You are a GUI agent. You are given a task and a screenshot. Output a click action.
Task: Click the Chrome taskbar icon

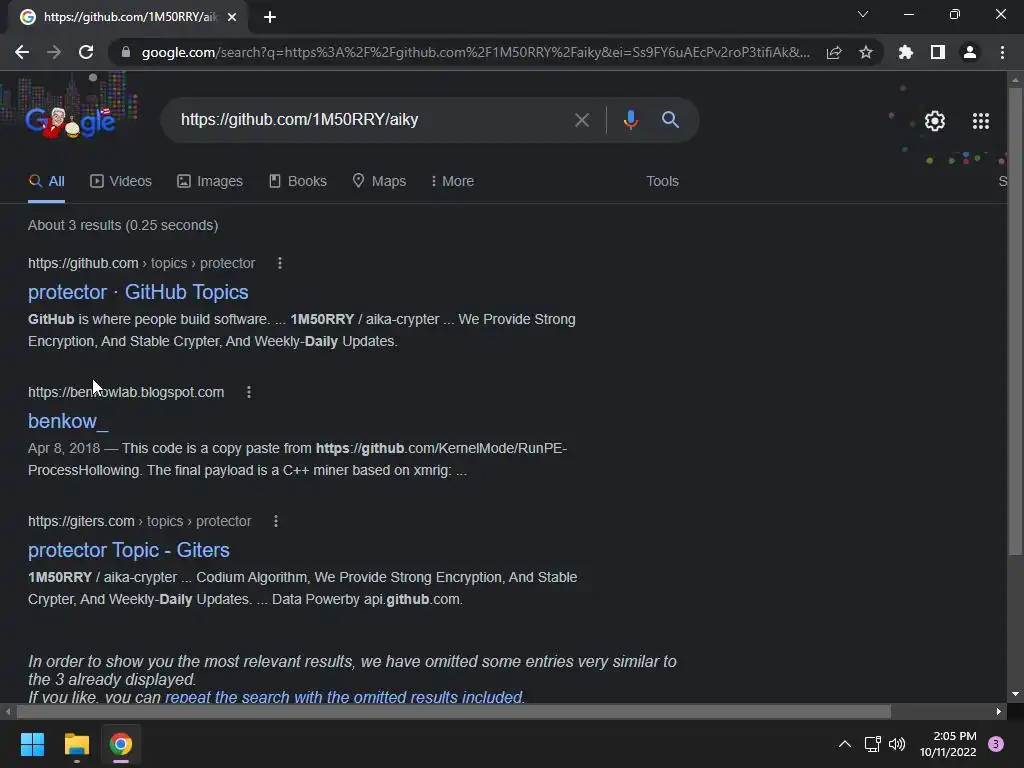120,744
